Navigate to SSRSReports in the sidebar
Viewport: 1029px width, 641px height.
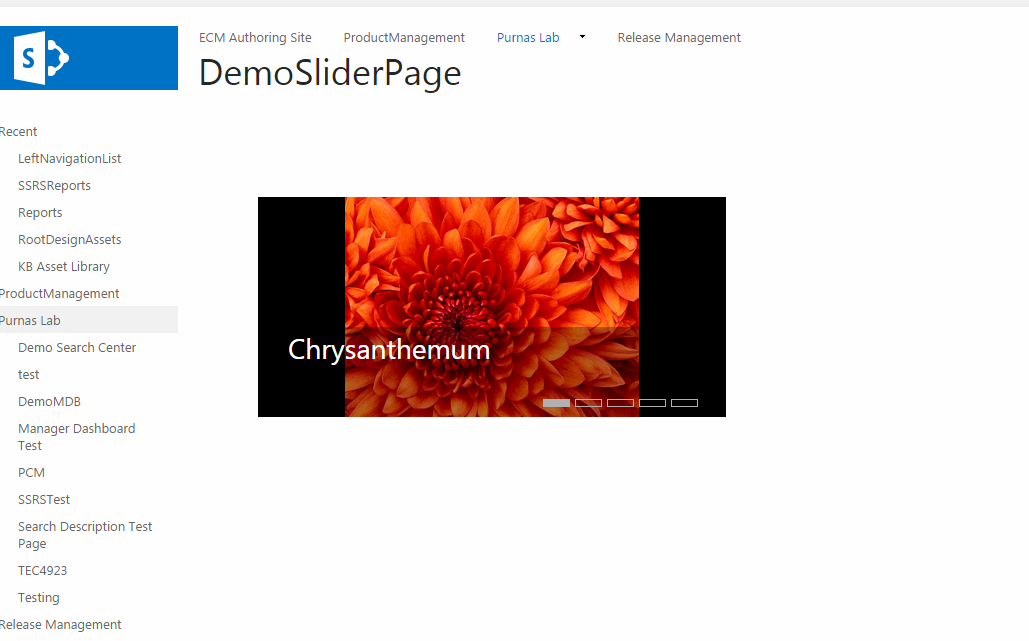[54, 185]
